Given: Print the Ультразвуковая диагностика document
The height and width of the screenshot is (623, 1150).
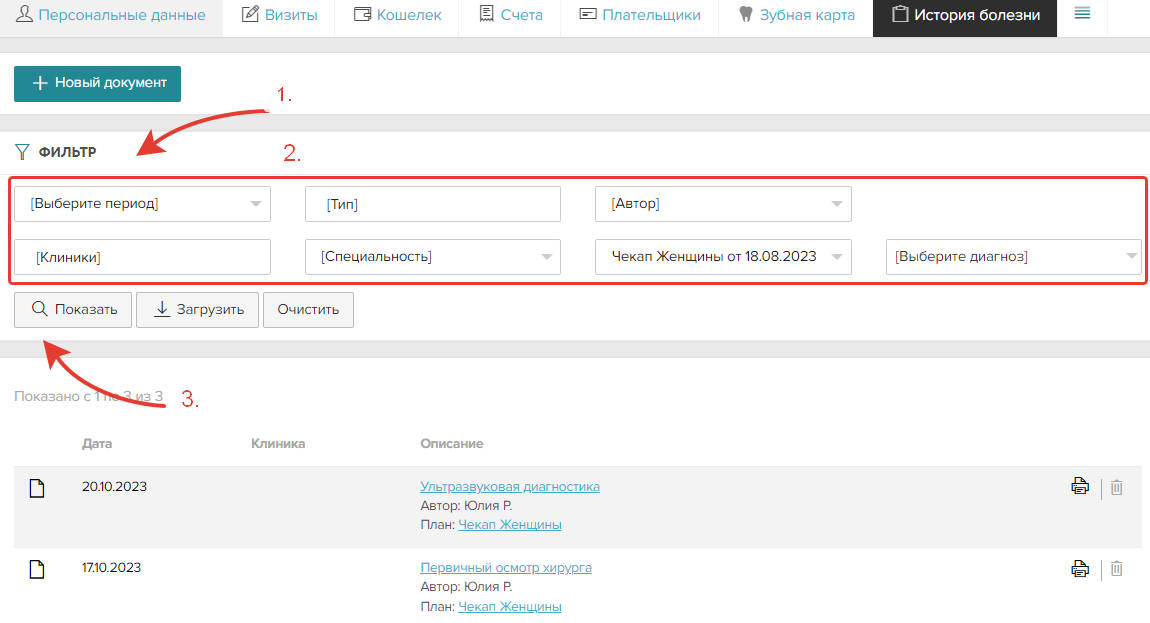Looking at the screenshot, I should click(x=1080, y=486).
